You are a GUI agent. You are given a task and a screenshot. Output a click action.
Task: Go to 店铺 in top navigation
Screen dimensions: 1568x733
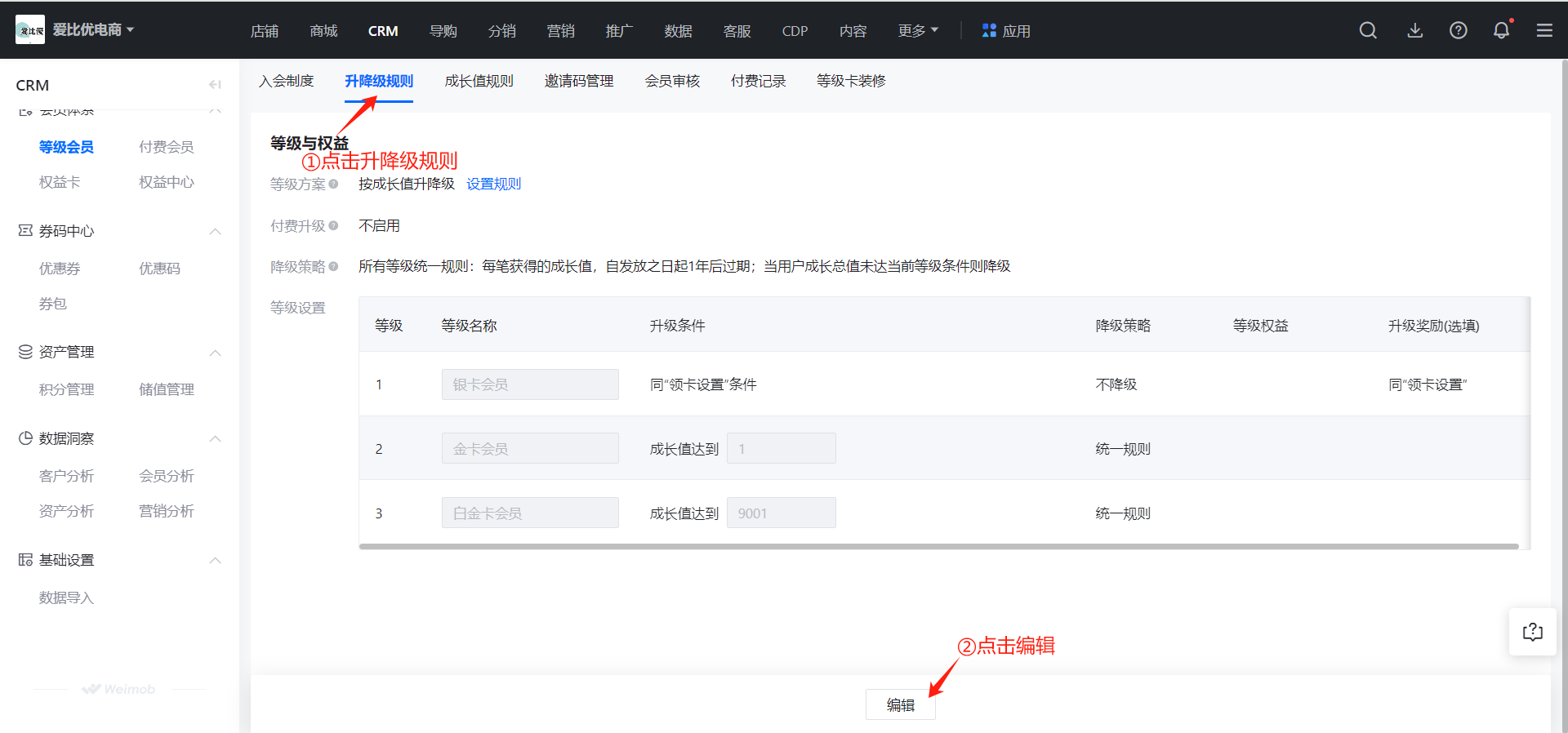(265, 31)
